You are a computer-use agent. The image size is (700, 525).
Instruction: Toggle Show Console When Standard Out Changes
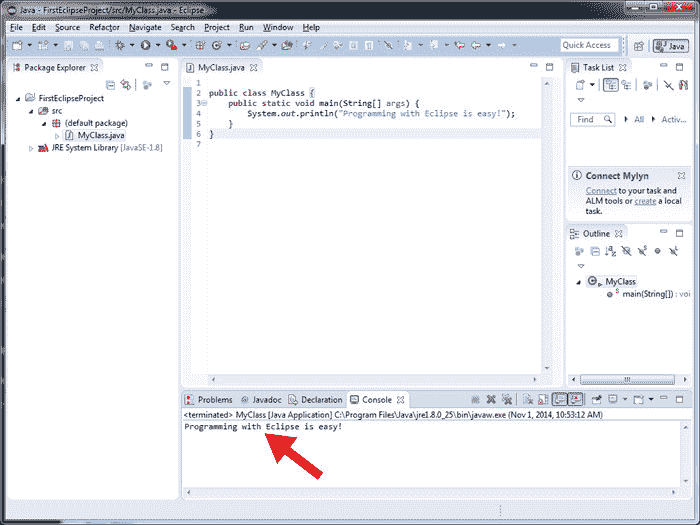click(559, 399)
